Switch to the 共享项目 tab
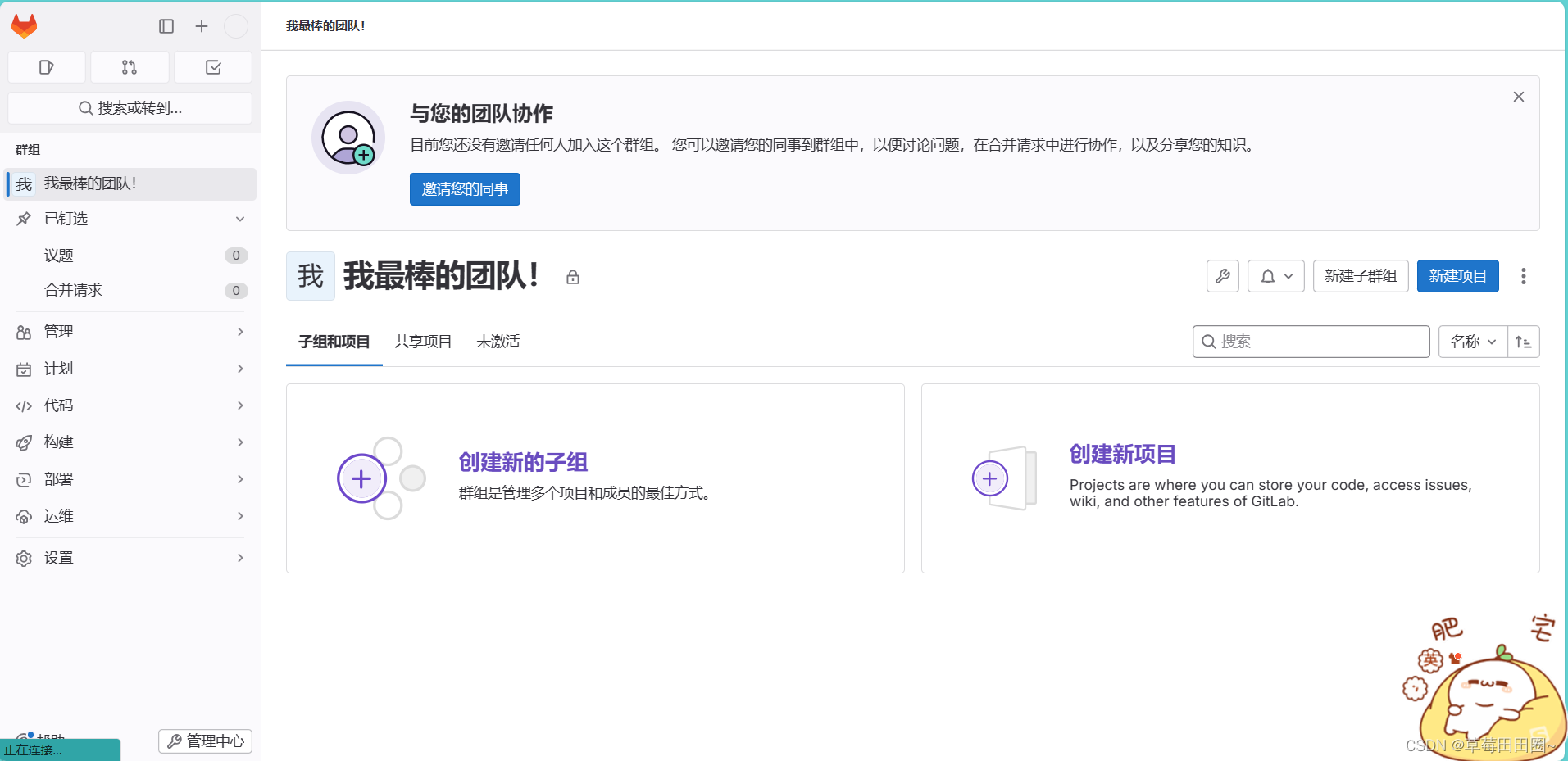This screenshot has height=761, width=1568. click(423, 342)
